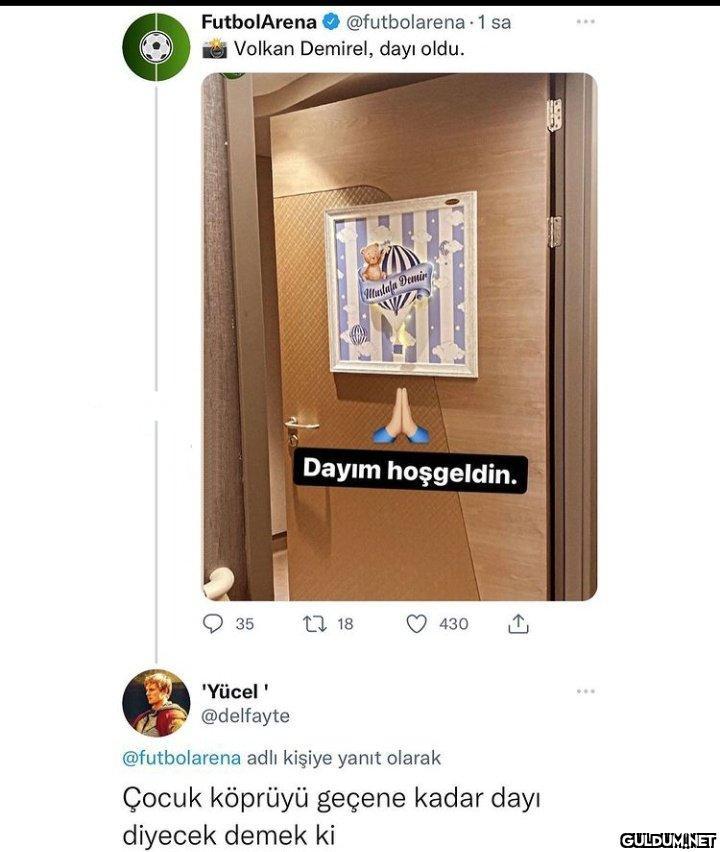This screenshot has width=720, height=852.
Task: Retweet the FutbolArena post
Action: (315, 624)
